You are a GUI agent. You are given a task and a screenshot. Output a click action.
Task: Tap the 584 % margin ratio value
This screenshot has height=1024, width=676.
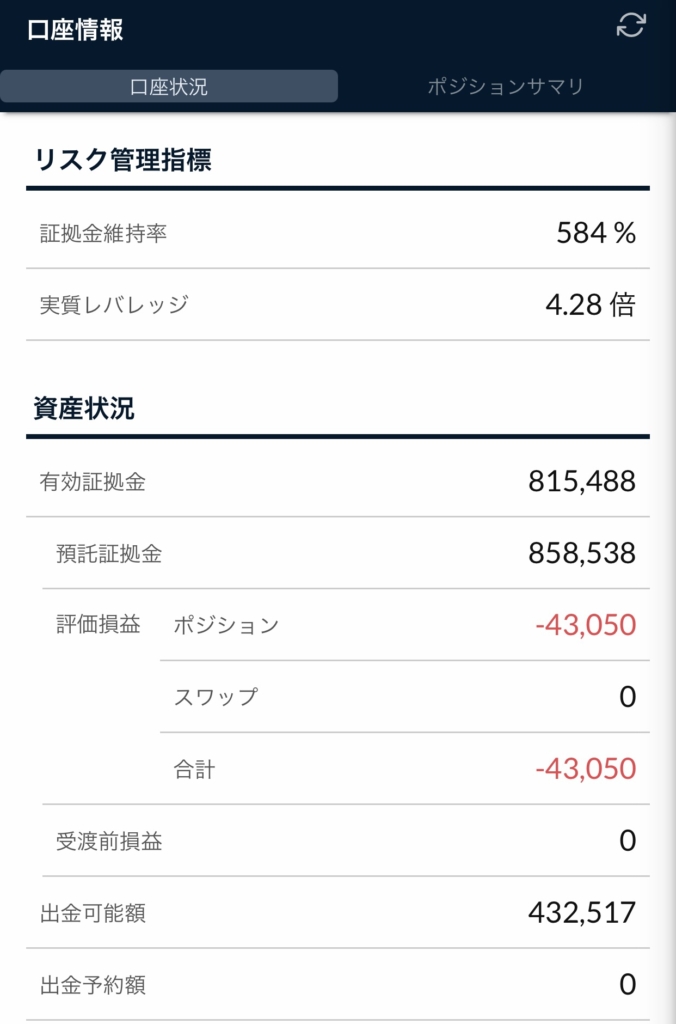click(596, 233)
